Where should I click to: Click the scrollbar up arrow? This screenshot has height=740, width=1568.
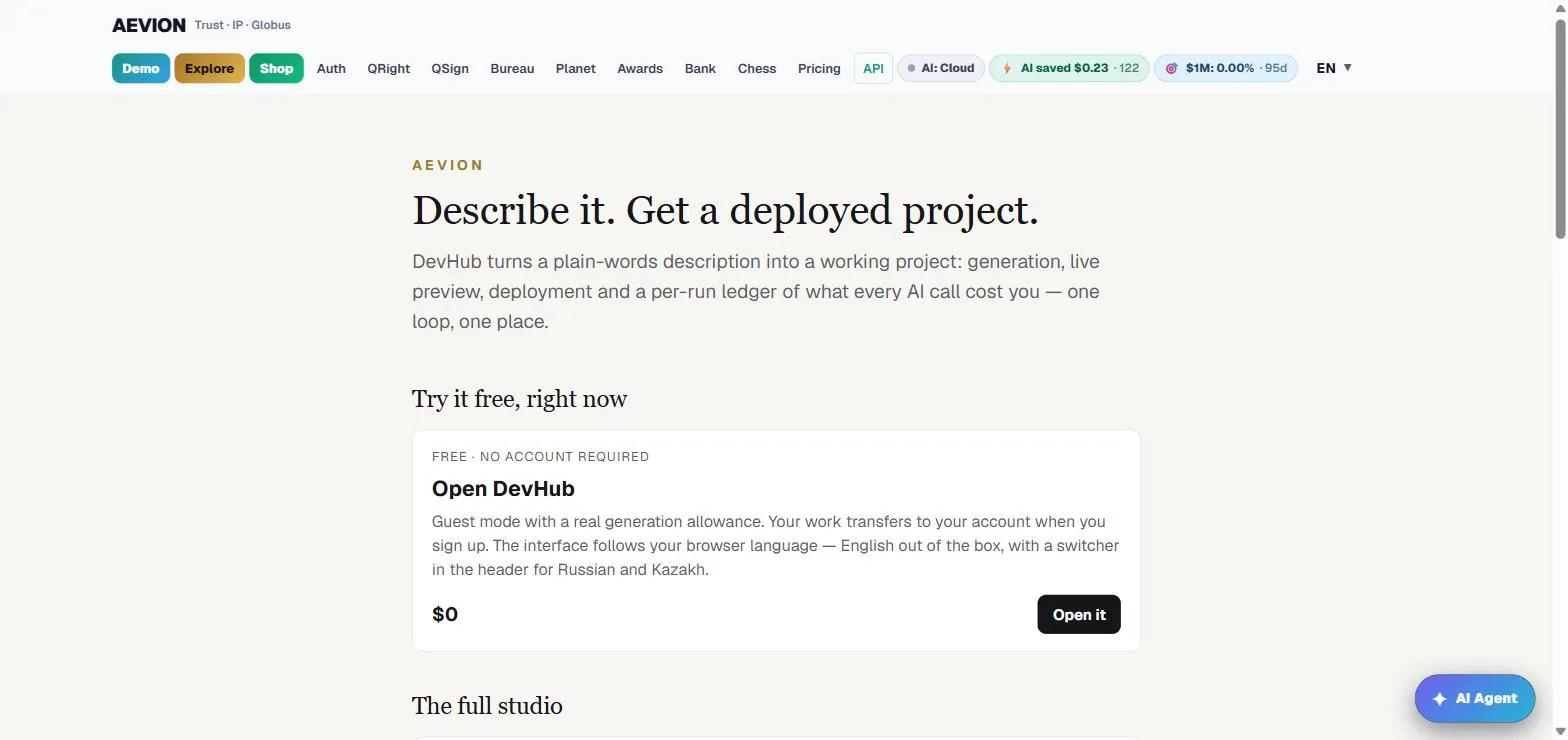1559,8
